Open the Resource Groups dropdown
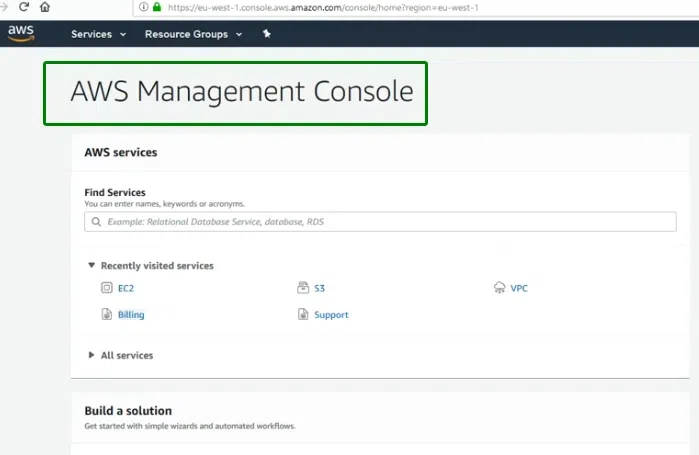 coord(193,34)
